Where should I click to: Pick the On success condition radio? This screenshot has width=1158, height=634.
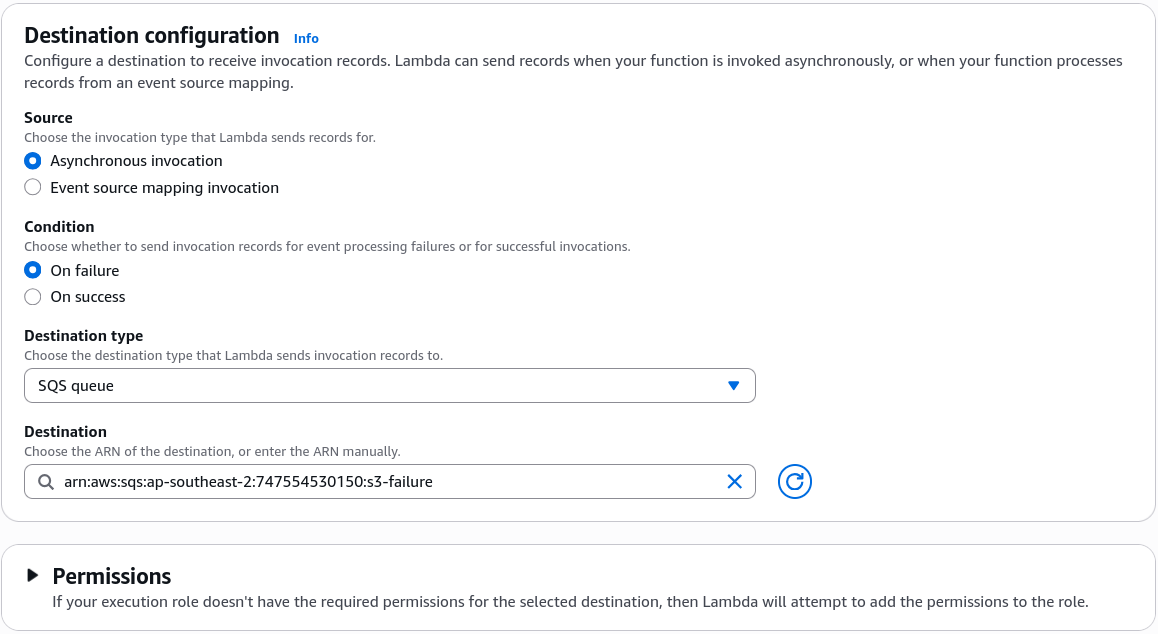click(32, 297)
